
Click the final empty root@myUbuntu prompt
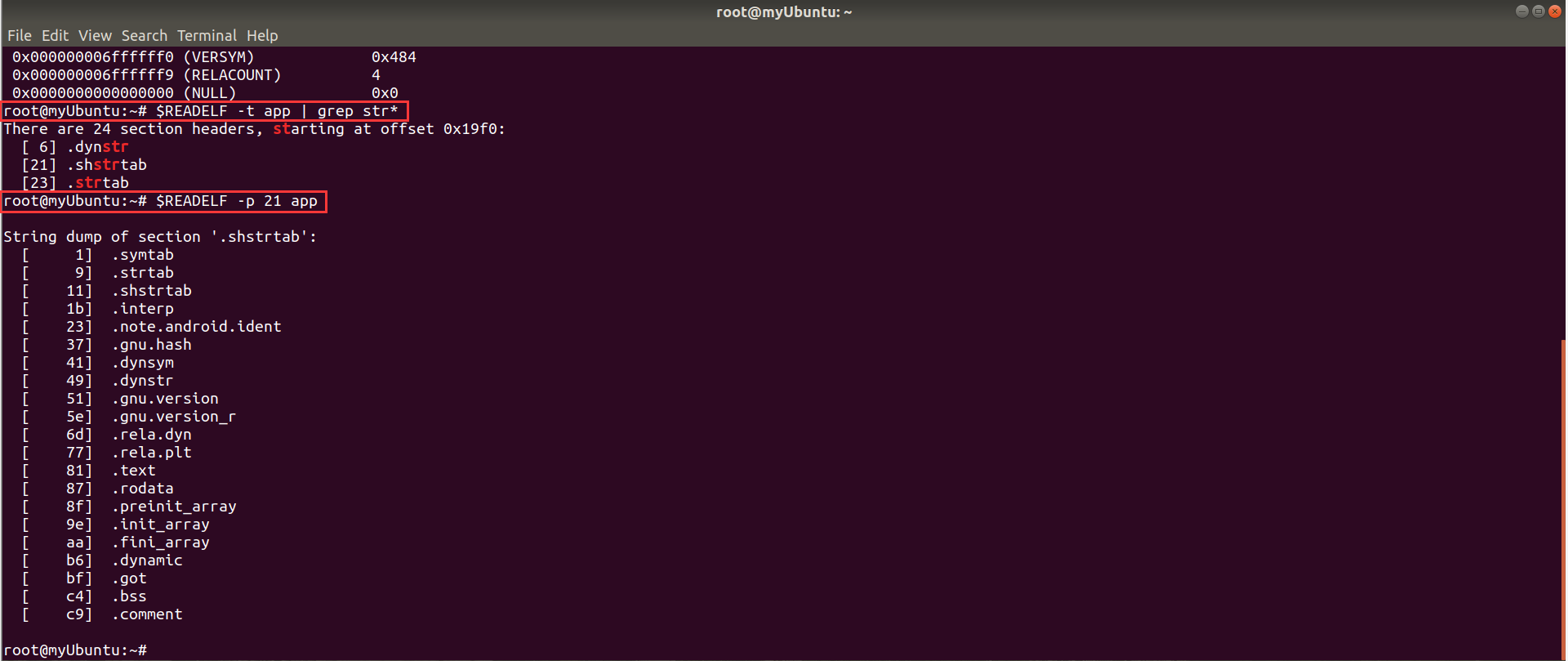click(75, 650)
